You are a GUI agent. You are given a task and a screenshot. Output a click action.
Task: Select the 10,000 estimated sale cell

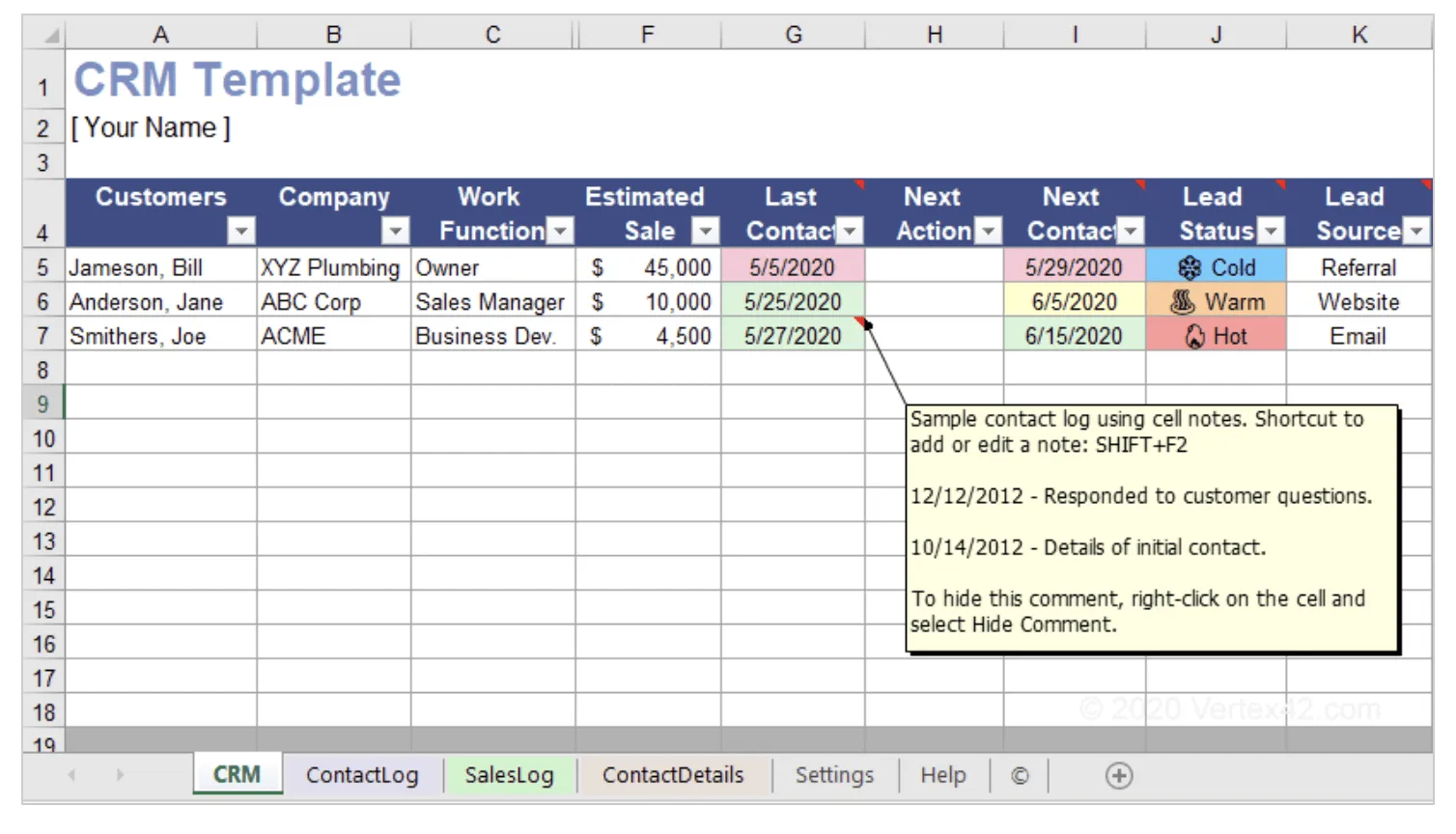pos(649,302)
